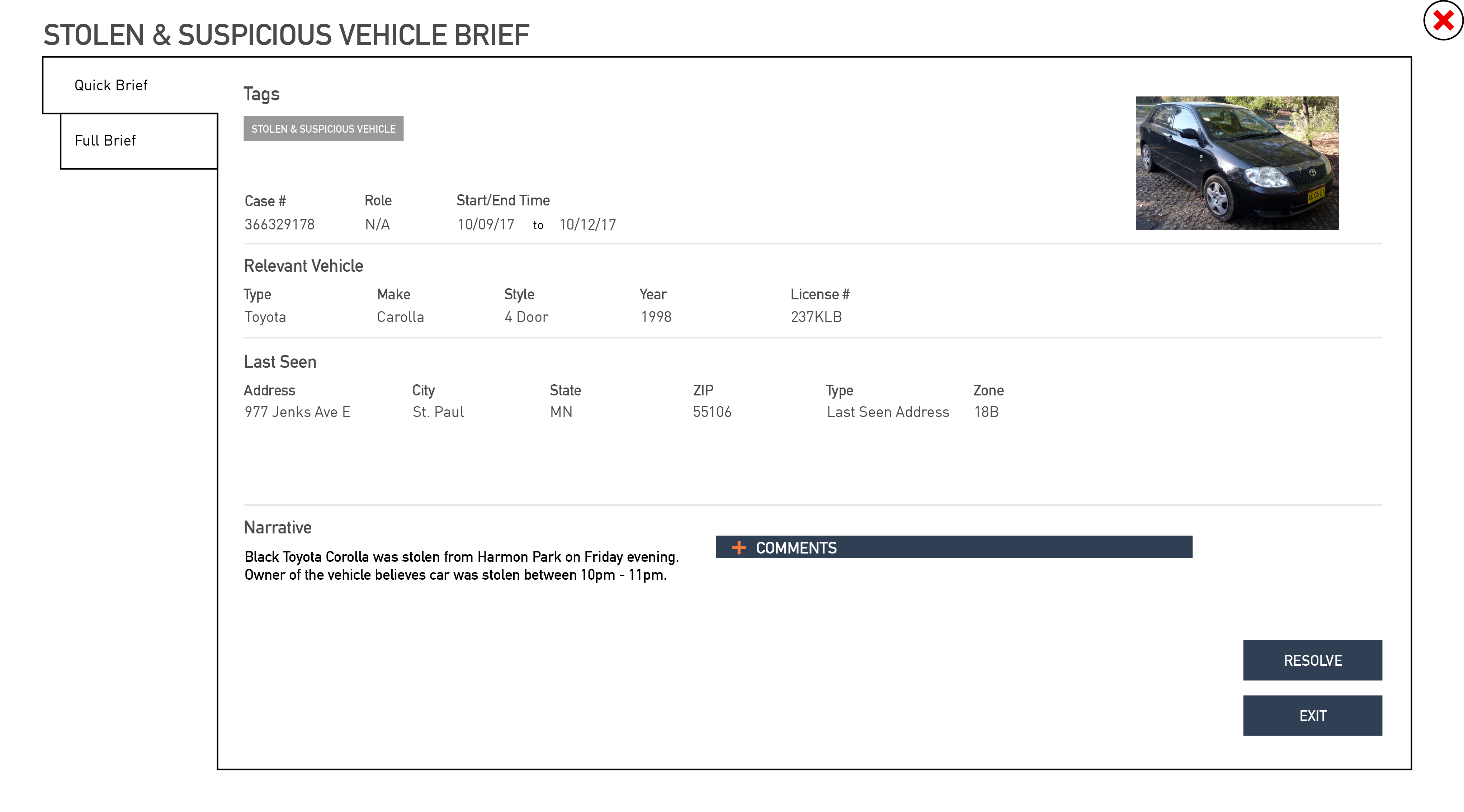Open the COMMENTS bar

pyautogui.click(x=954, y=547)
